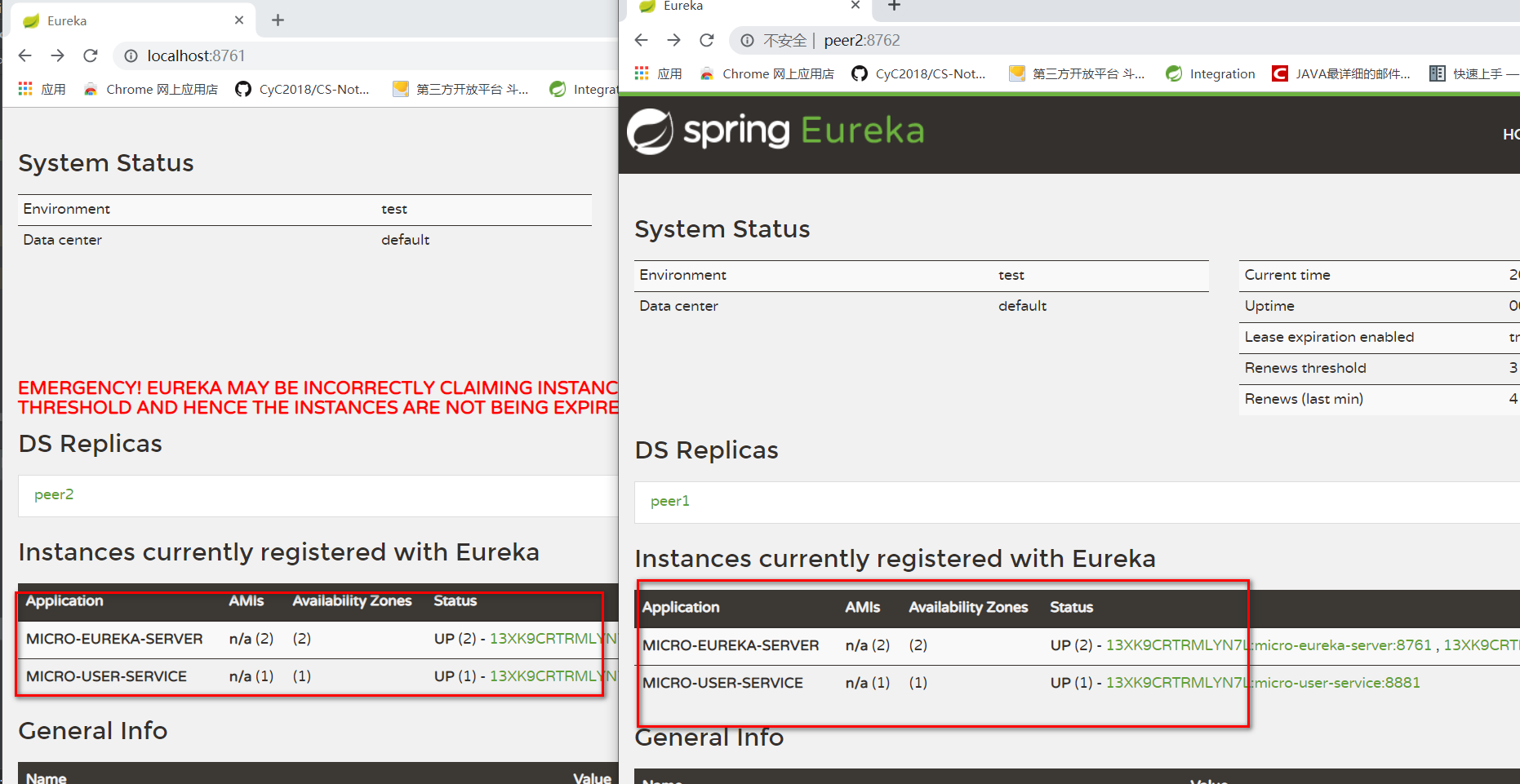This screenshot has width=1520, height=784.
Task: Go back in the localhost:8761 window
Action: coord(25,55)
